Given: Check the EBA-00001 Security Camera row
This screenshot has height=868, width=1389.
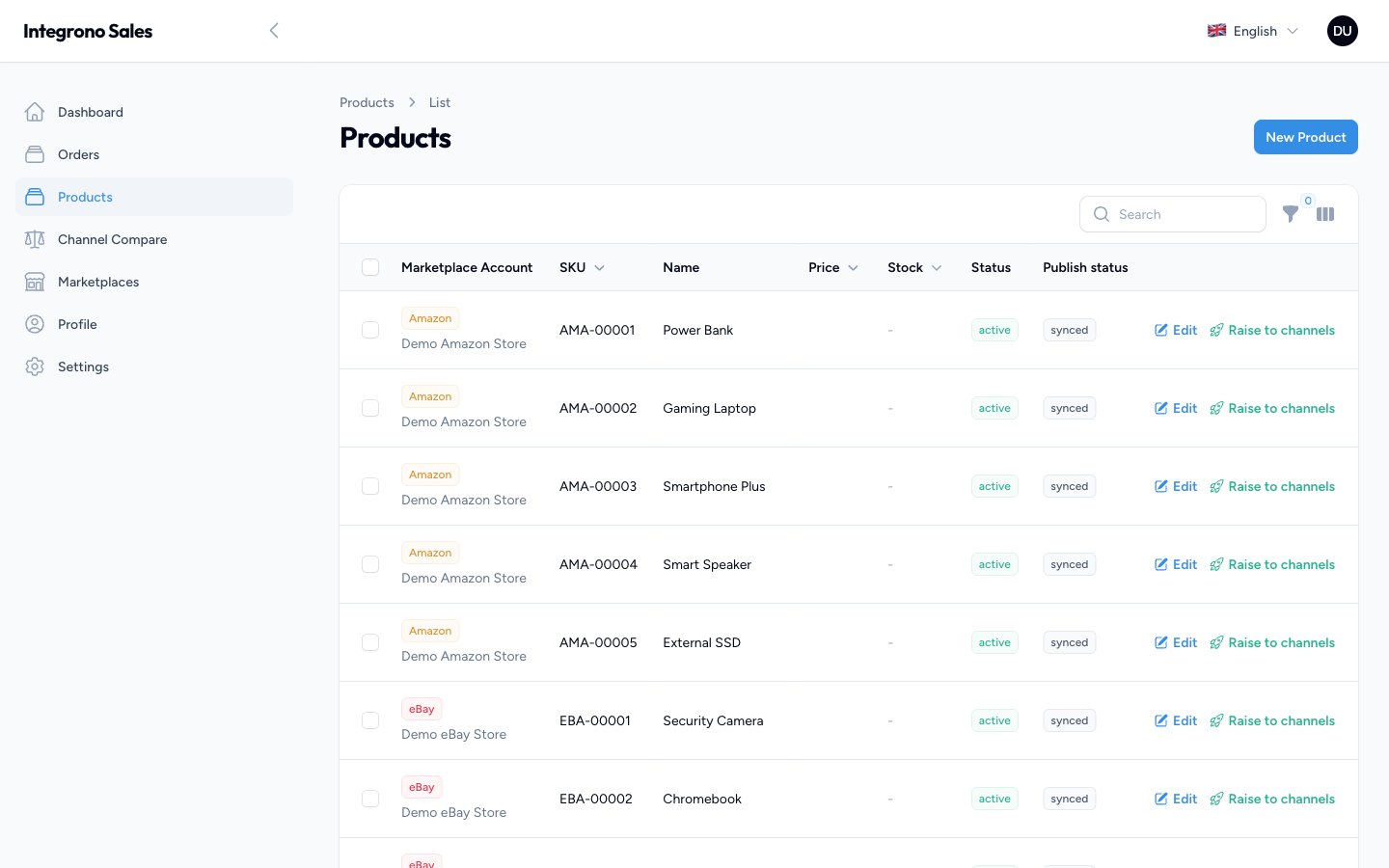Looking at the screenshot, I should coord(370,720).
